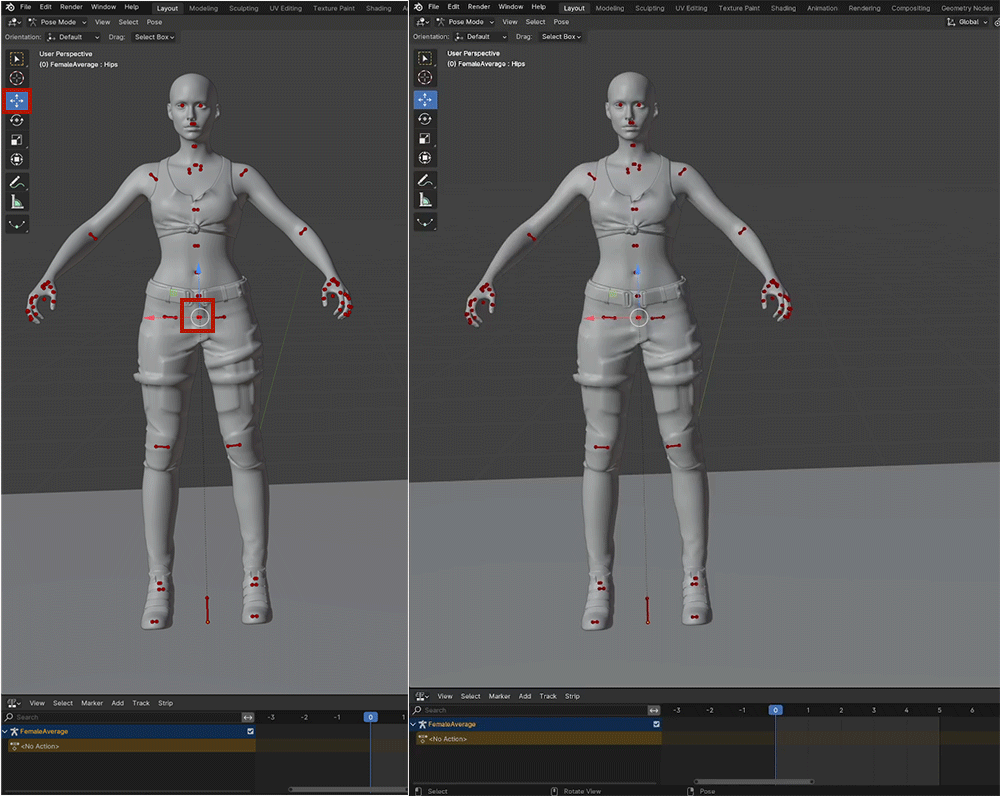
Task: Open the Pose Mode dropdown in the left window
Action: pyautogui.click(x=57, y=21)
